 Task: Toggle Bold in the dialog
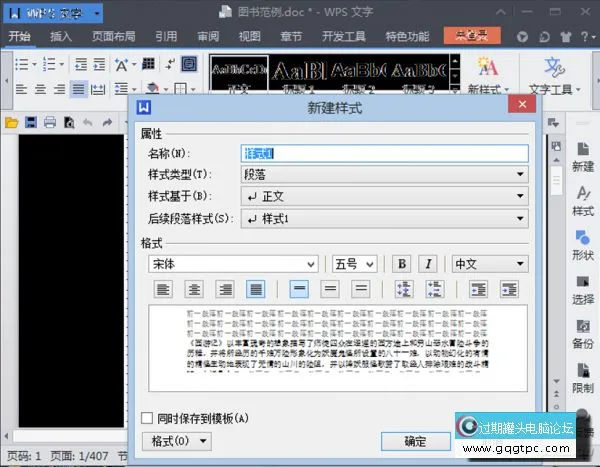coord(402,264)
